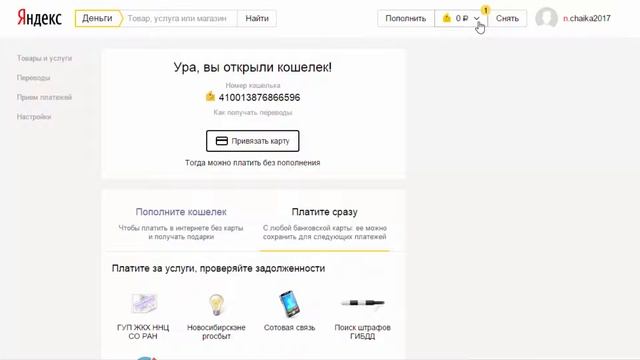Open Настройки in sidebar
Screen dimensions: 640x360
coord(34,117)
